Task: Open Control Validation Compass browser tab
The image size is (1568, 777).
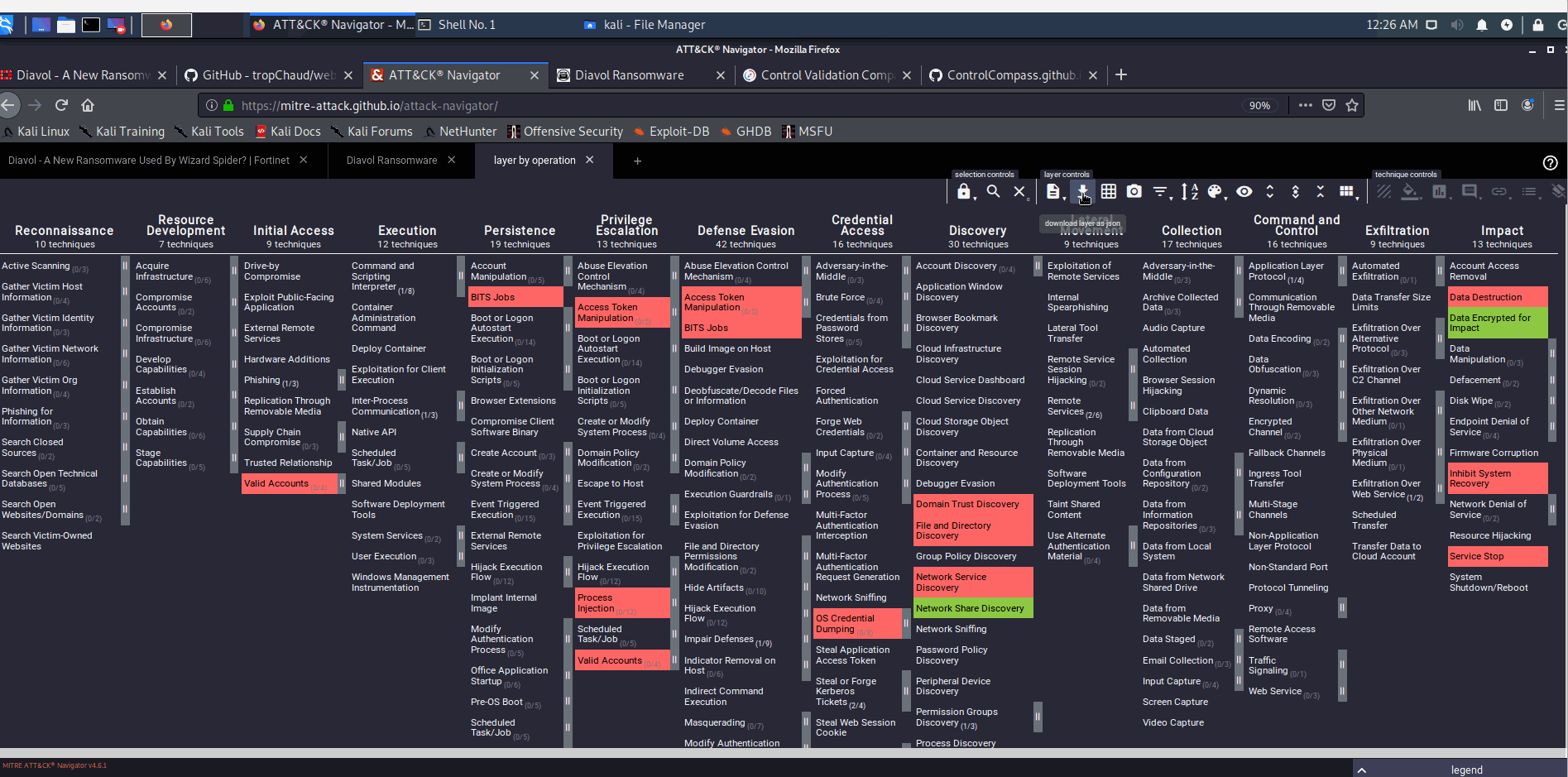Action: 827,75
